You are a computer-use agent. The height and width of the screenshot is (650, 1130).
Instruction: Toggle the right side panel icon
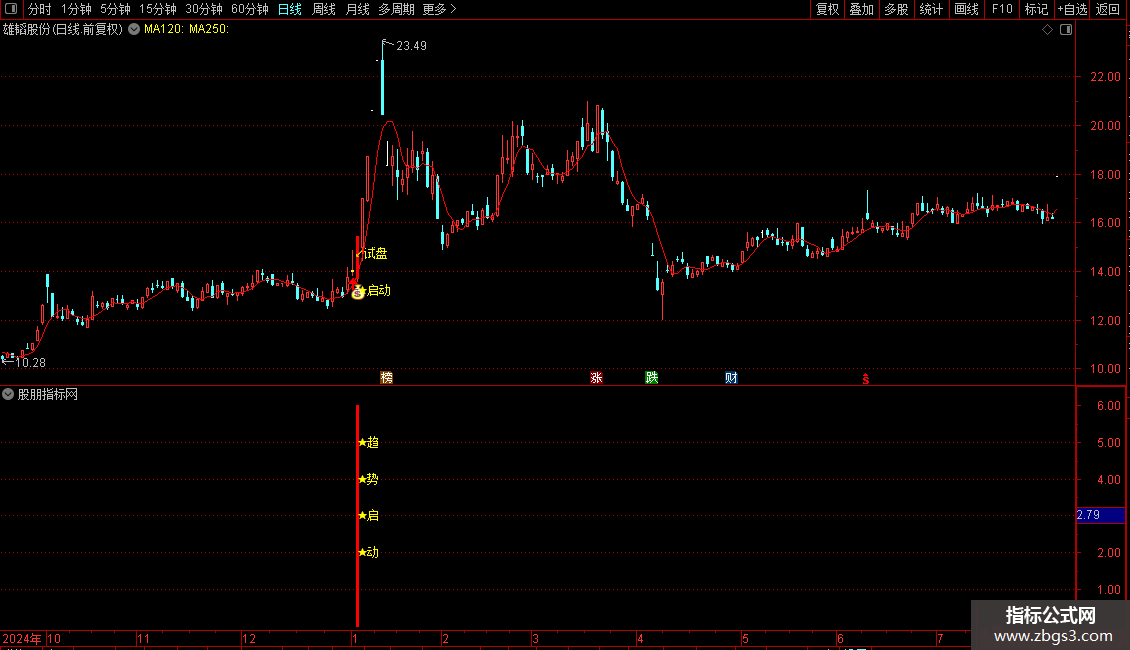pyautogui.click(x=1066, y=30)
